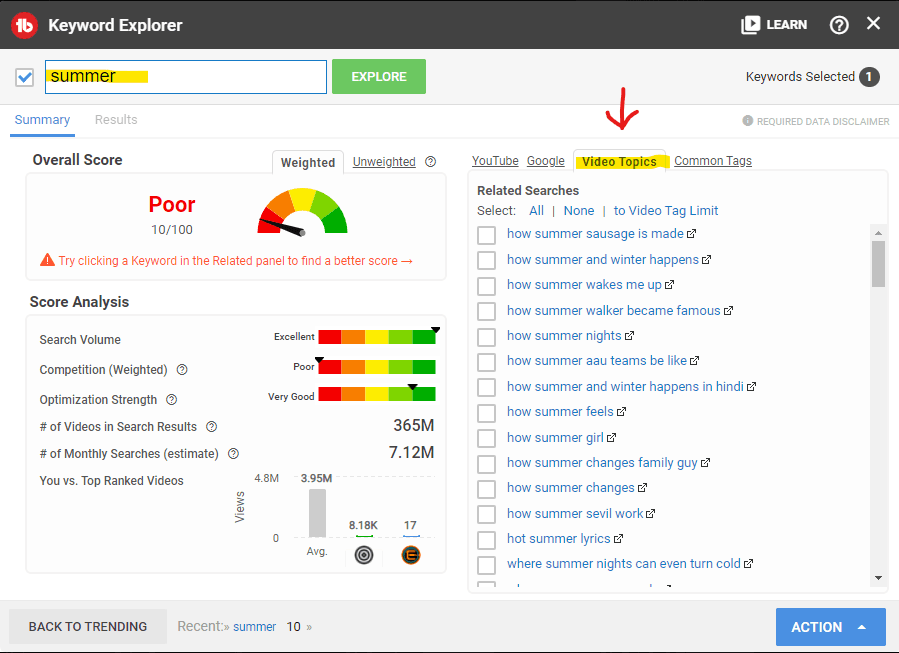Screen dimensions: 899x653
Task: Open the Common Tags tab
Action: click(x=713, y=161)
